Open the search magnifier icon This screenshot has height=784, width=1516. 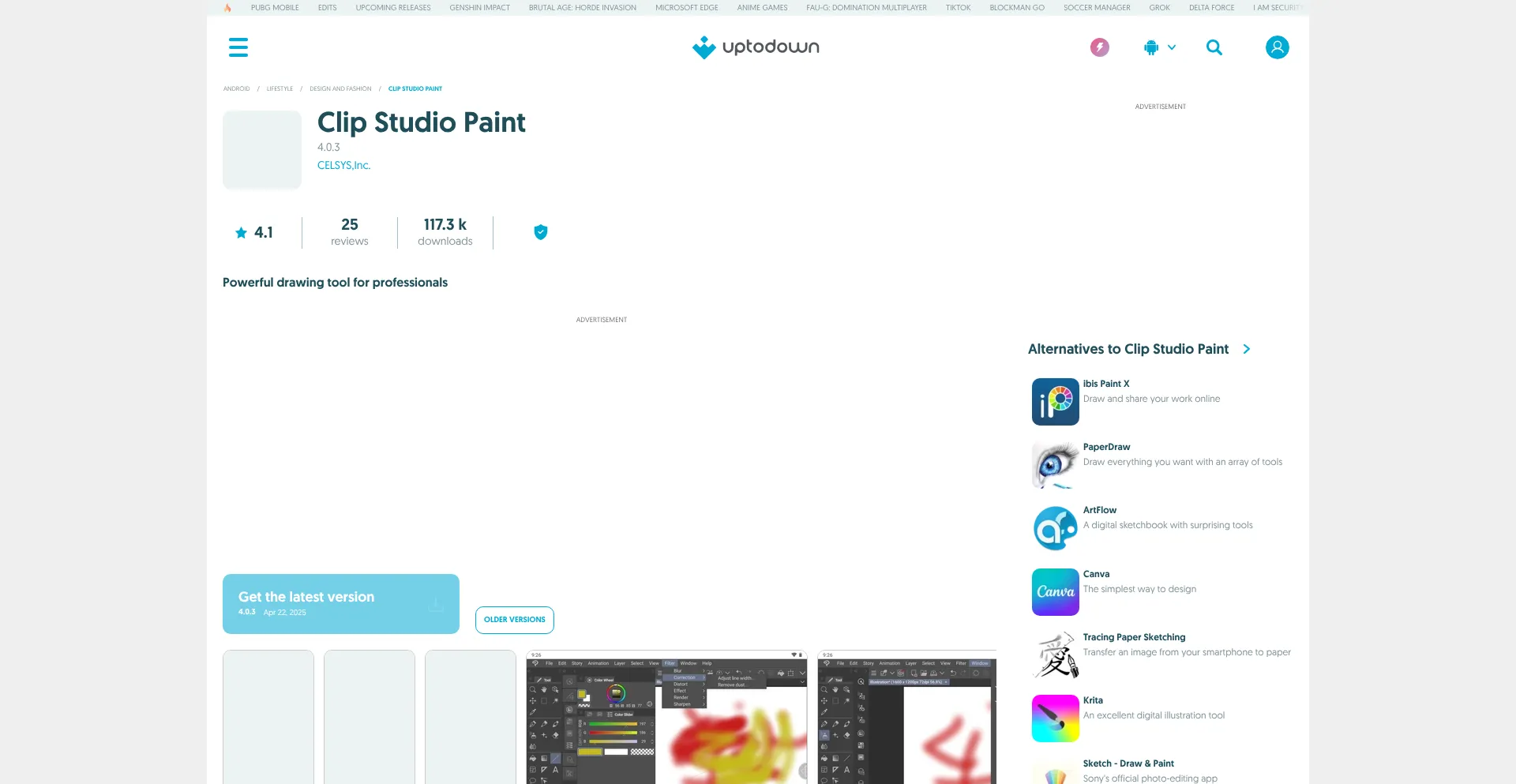pos(1214,47)
